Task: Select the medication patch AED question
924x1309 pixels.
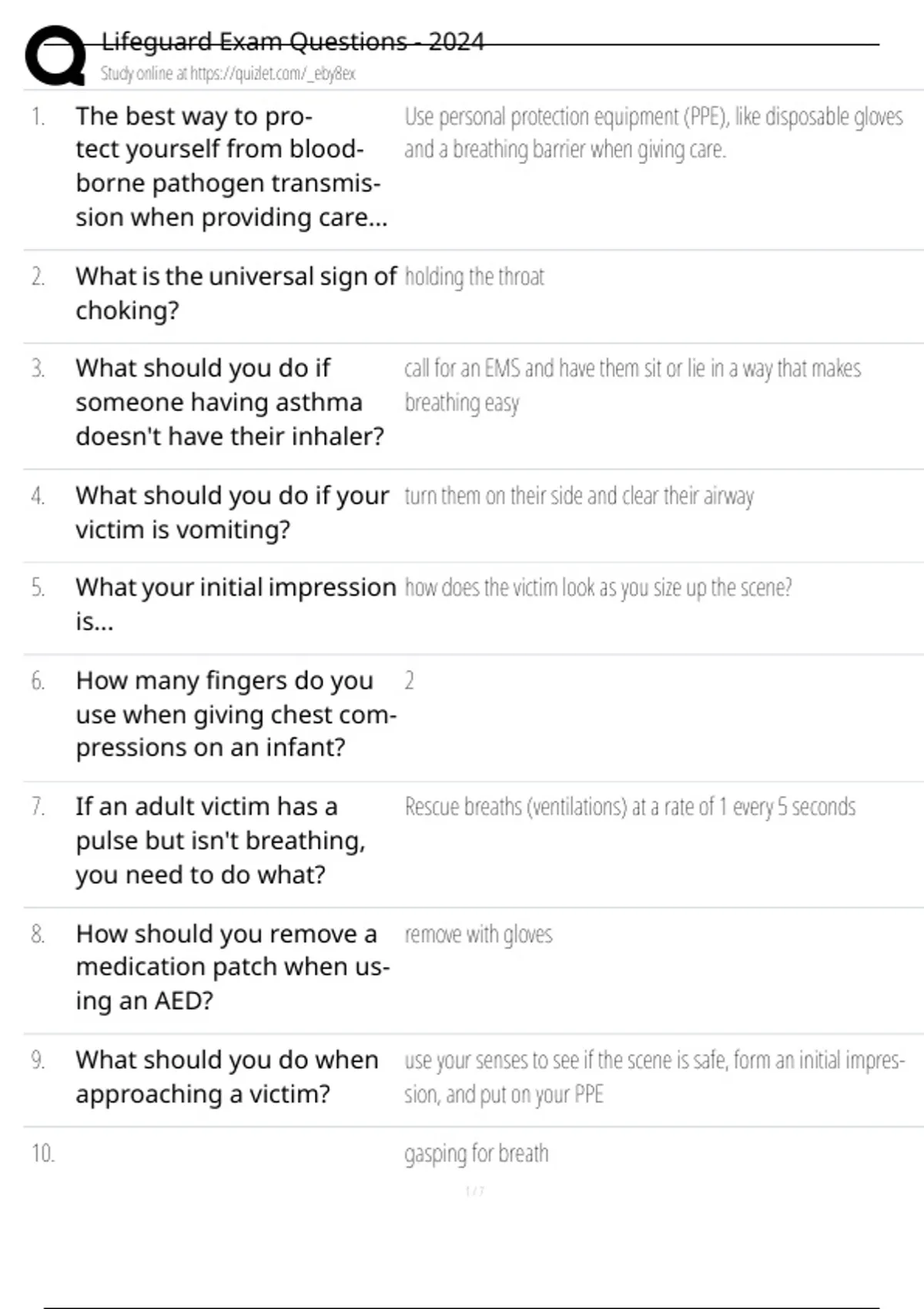Action: coord(233,966)
